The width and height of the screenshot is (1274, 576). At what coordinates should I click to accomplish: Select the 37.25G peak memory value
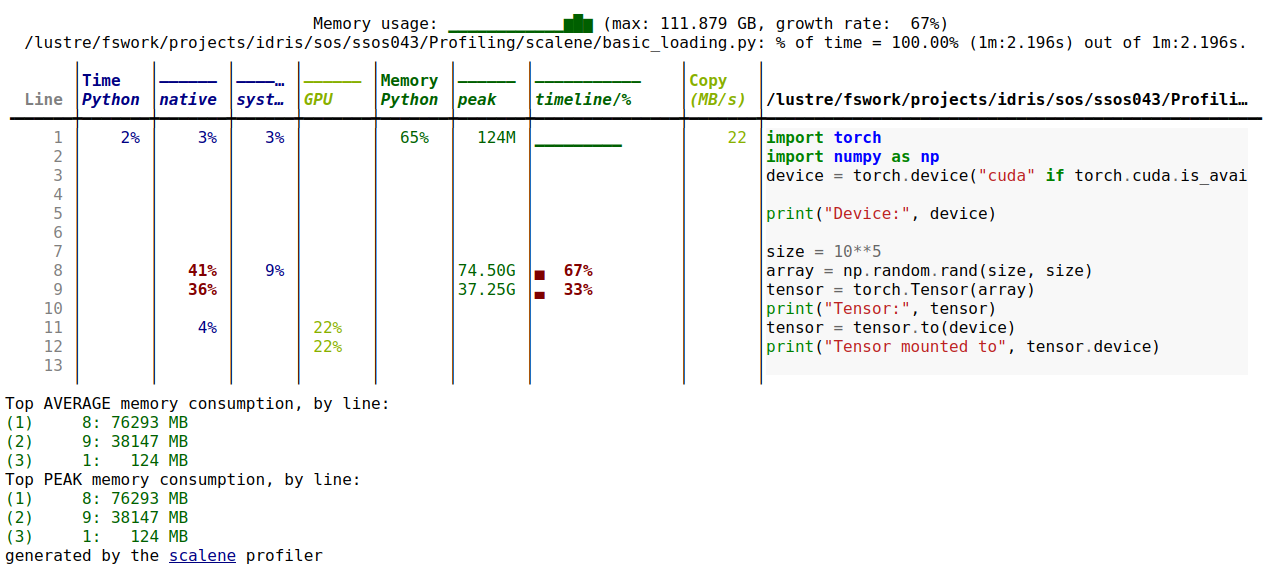click(486, 289)
